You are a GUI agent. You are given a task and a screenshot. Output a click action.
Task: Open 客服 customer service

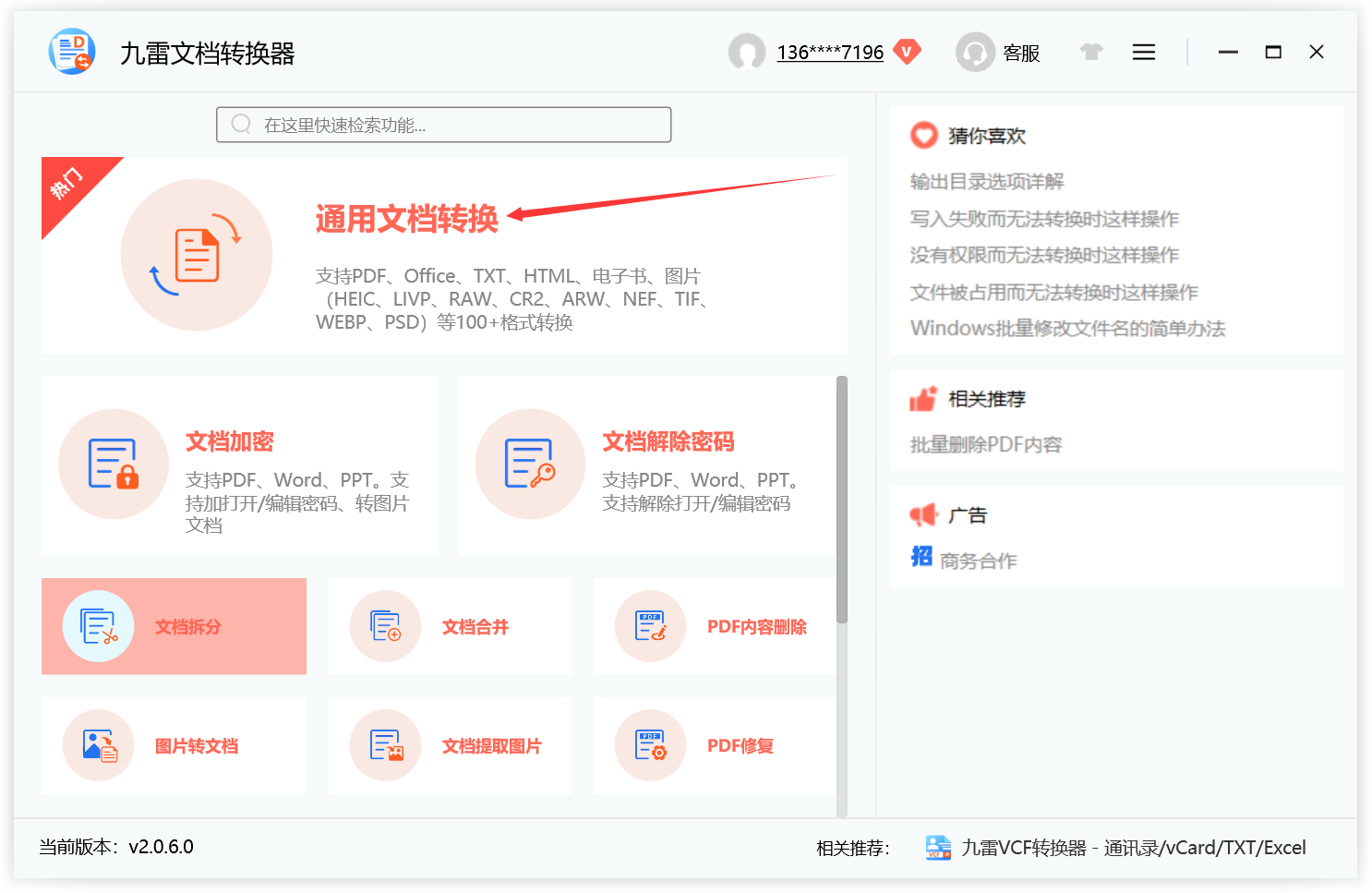(x=1021, y=54)
